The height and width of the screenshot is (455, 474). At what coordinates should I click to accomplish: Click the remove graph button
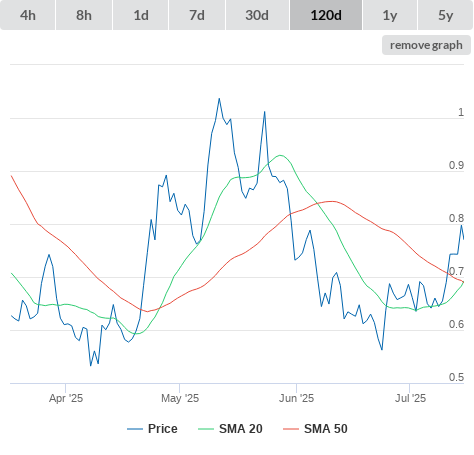pyautogui.click(x=426, y=45)
